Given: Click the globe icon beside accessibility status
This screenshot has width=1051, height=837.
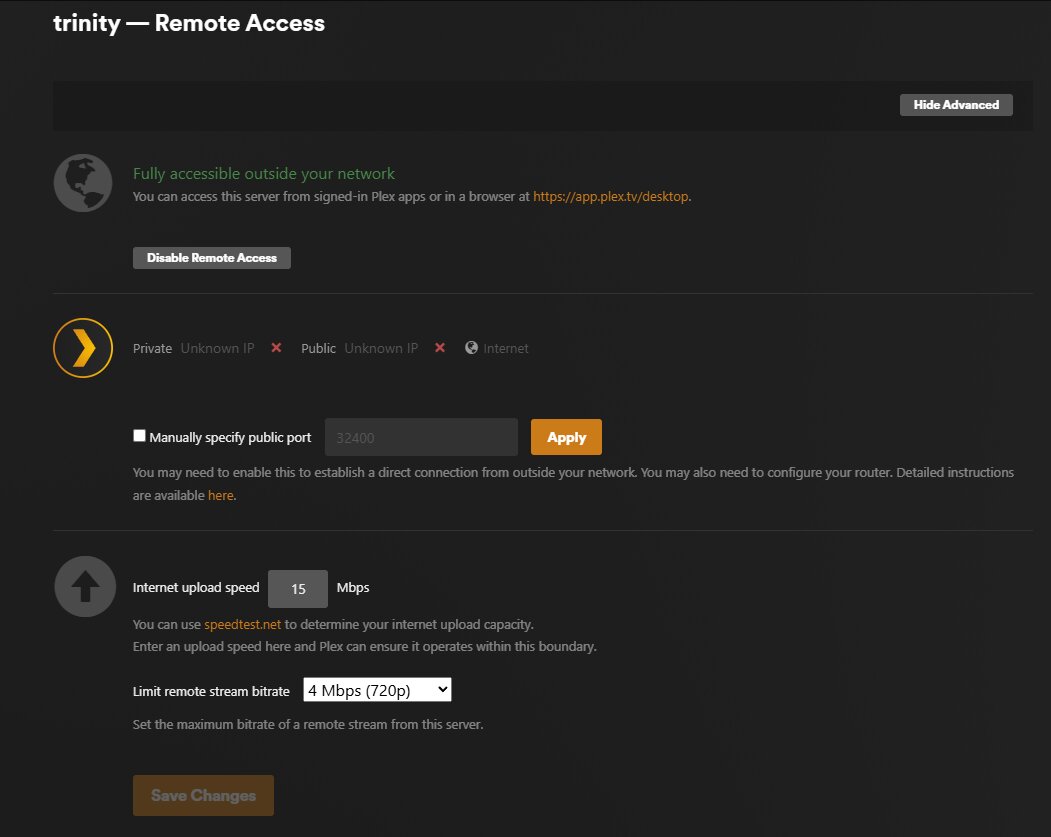Looking at the screenshot, I should point(83,183).
